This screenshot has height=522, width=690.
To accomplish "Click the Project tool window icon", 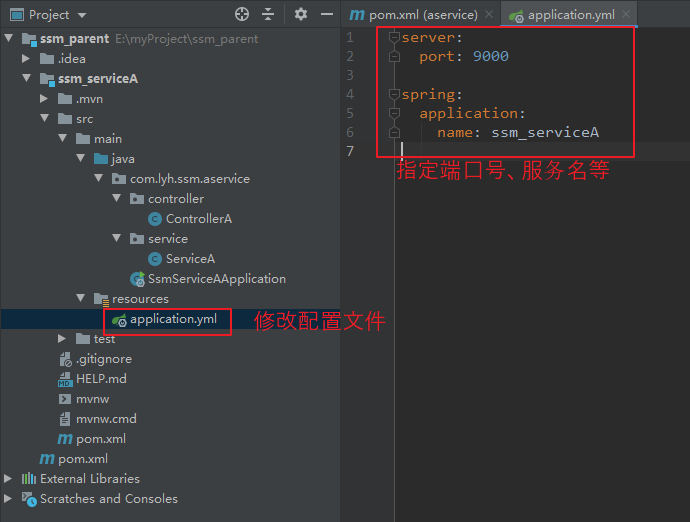I will click(x=17, y=15).
